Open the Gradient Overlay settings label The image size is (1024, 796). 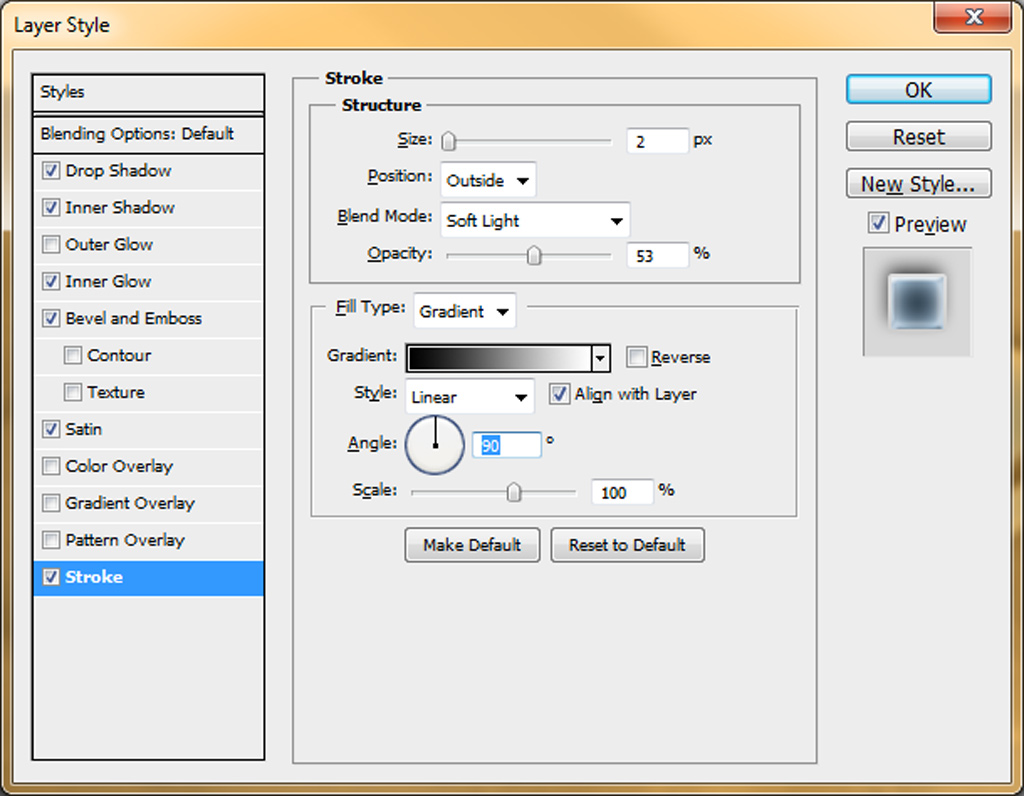[x=130, y=503]
